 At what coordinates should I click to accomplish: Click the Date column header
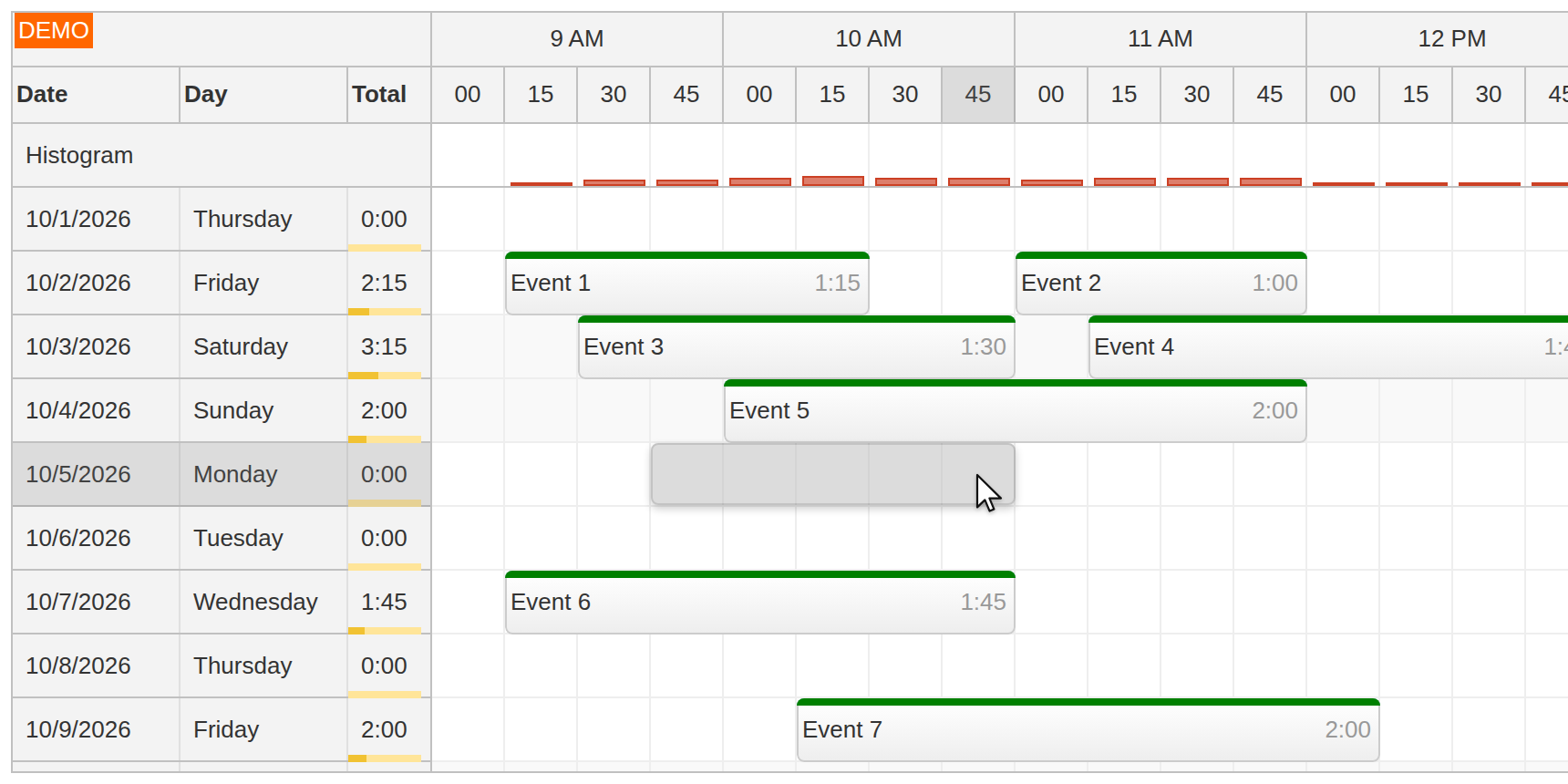96,95
